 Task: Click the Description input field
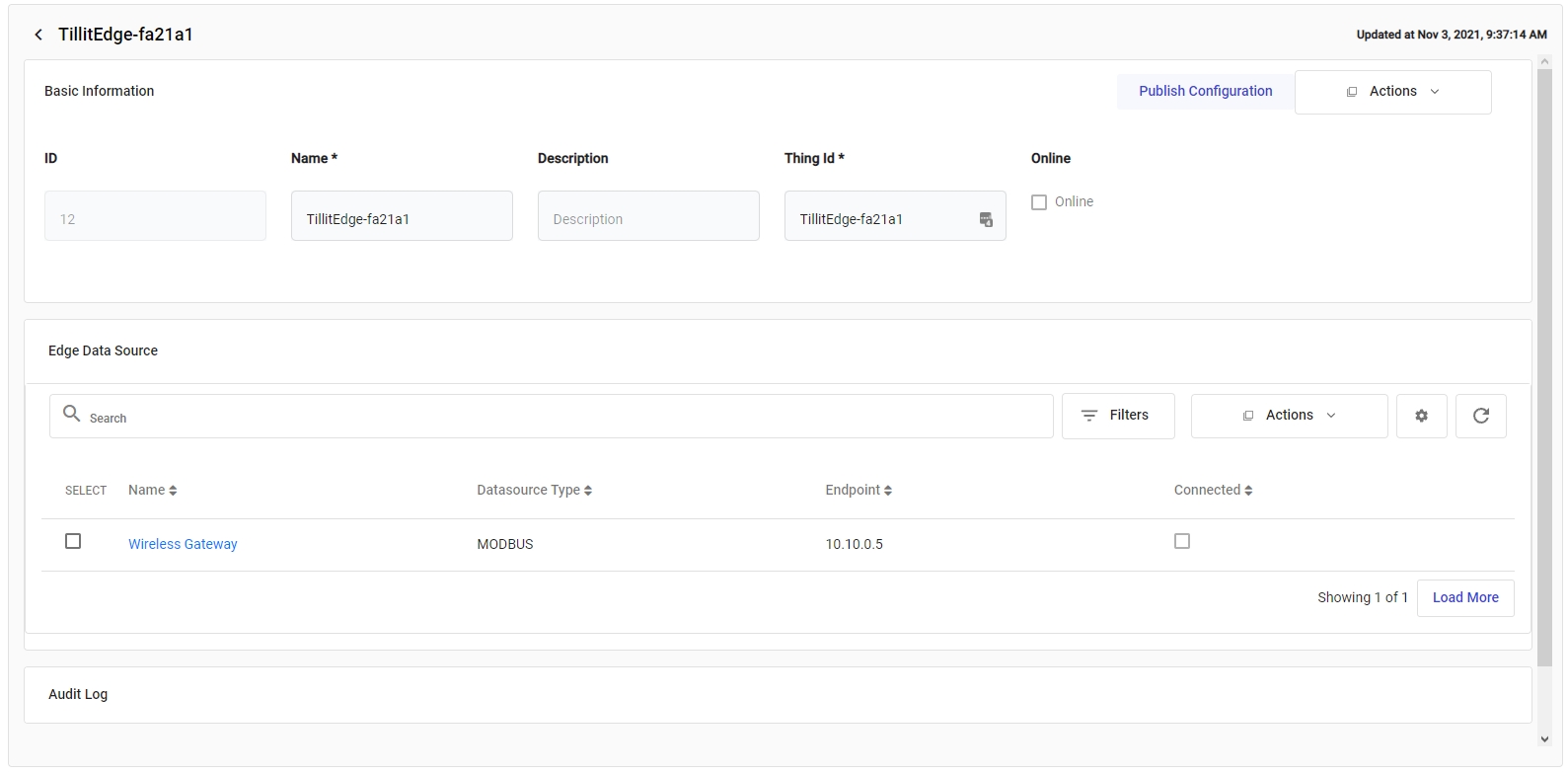[648, 216]
